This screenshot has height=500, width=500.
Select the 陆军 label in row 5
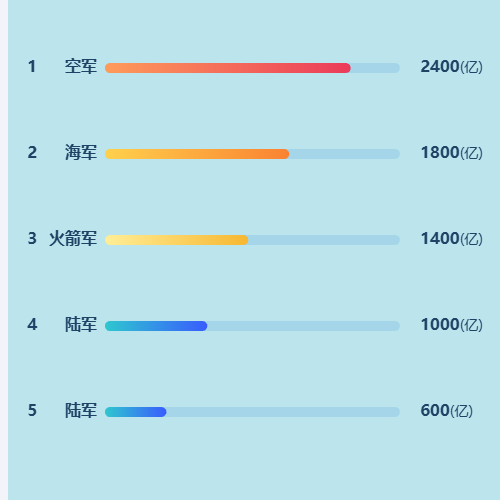(81, 410)
